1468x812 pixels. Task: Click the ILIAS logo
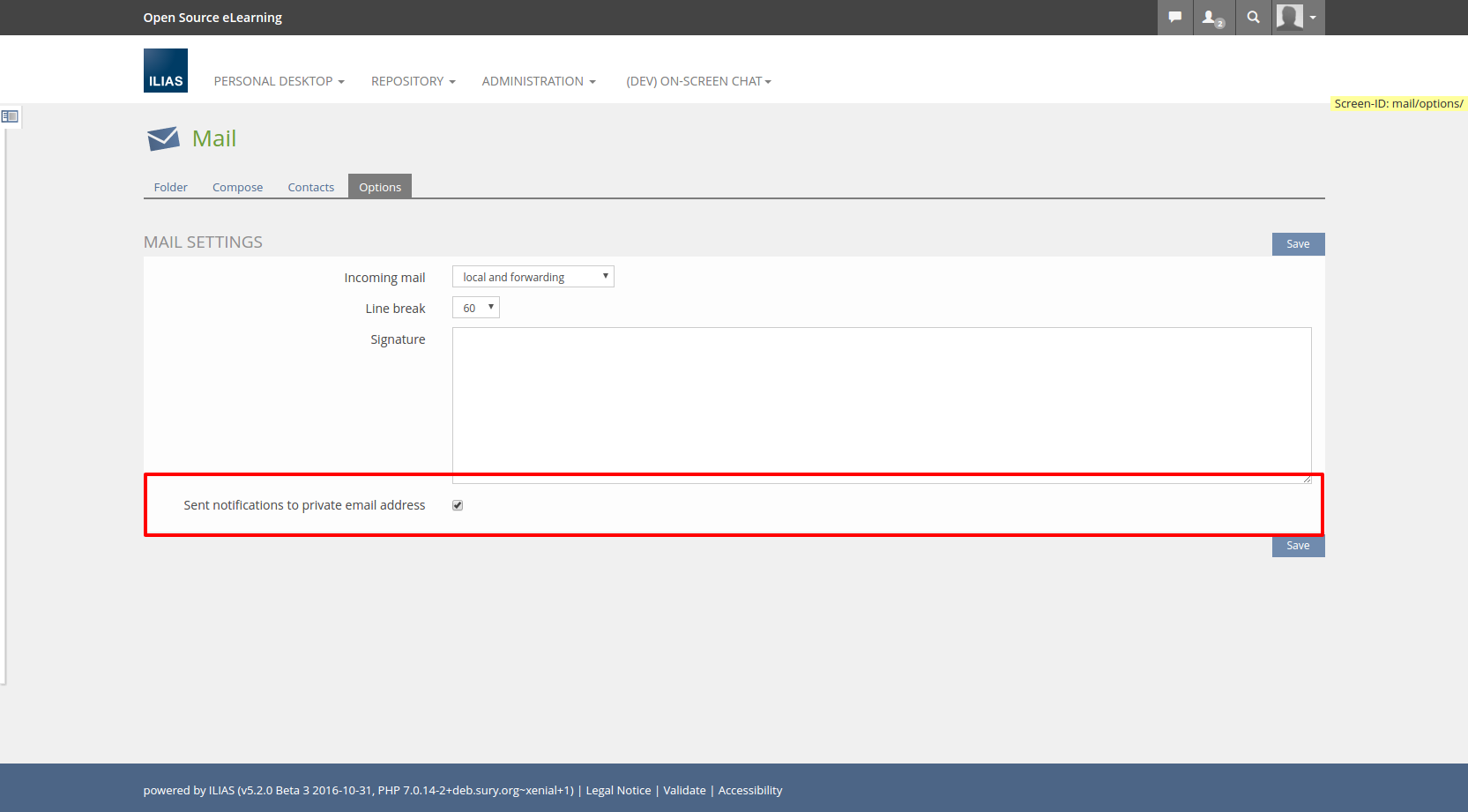pyautogui.click(x=166, y=71)
